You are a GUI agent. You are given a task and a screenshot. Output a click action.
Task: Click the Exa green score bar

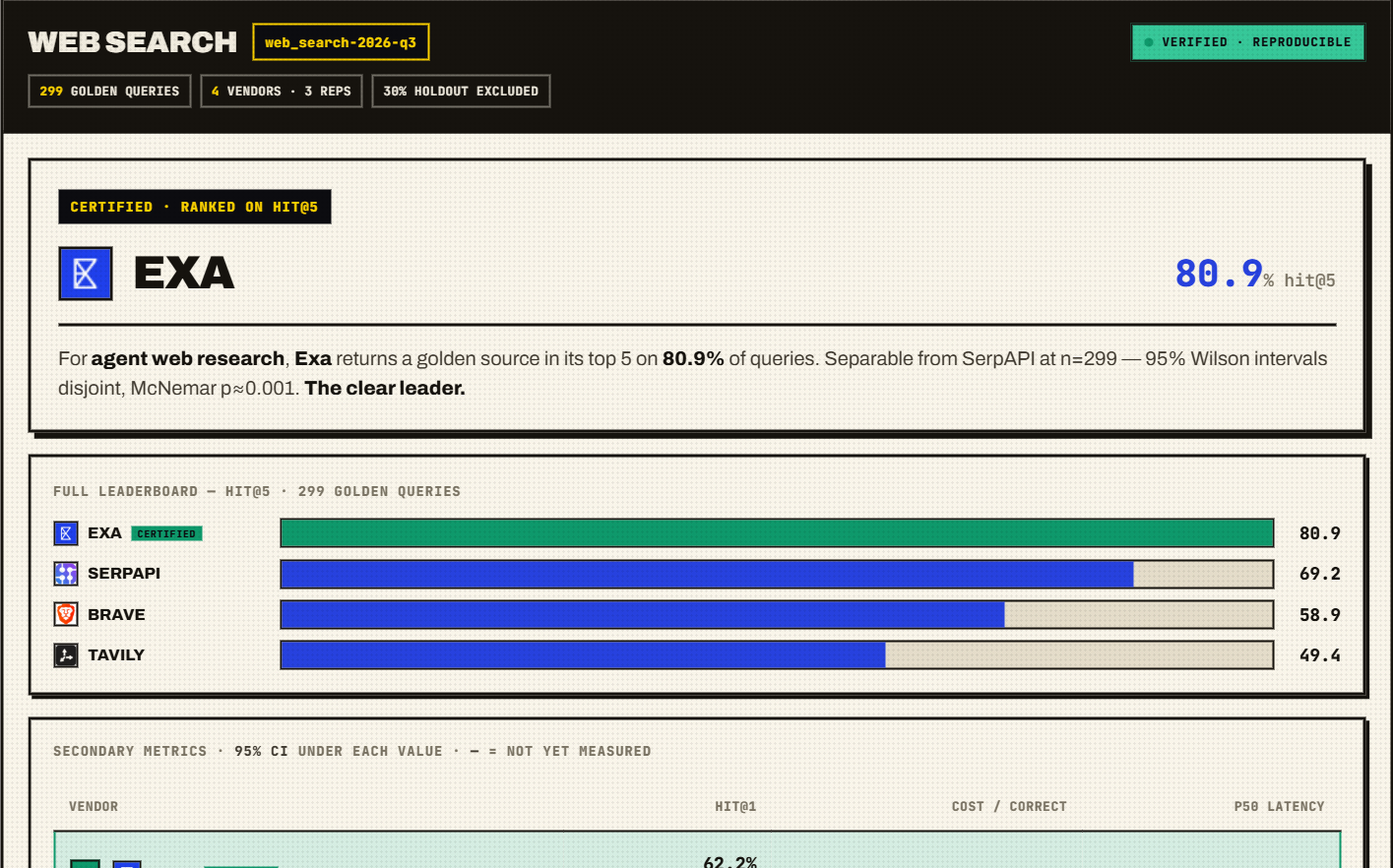point(777,533)
